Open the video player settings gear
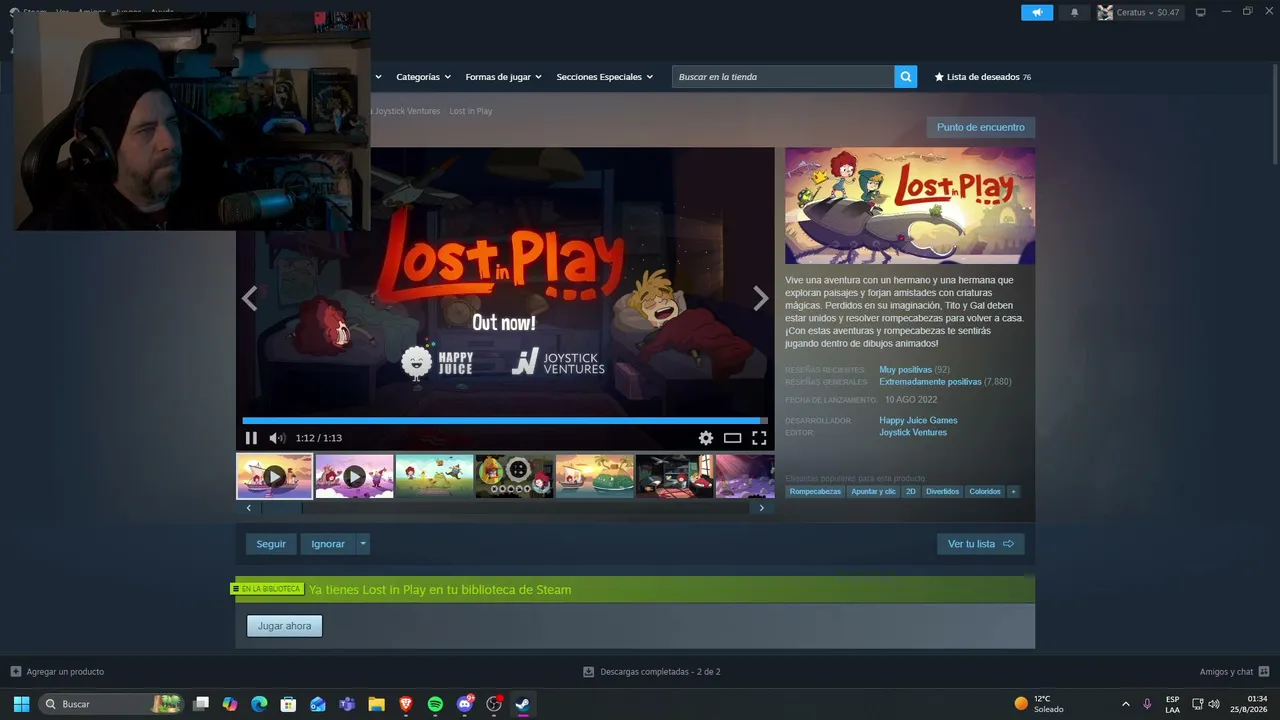 tap(706, 438)
